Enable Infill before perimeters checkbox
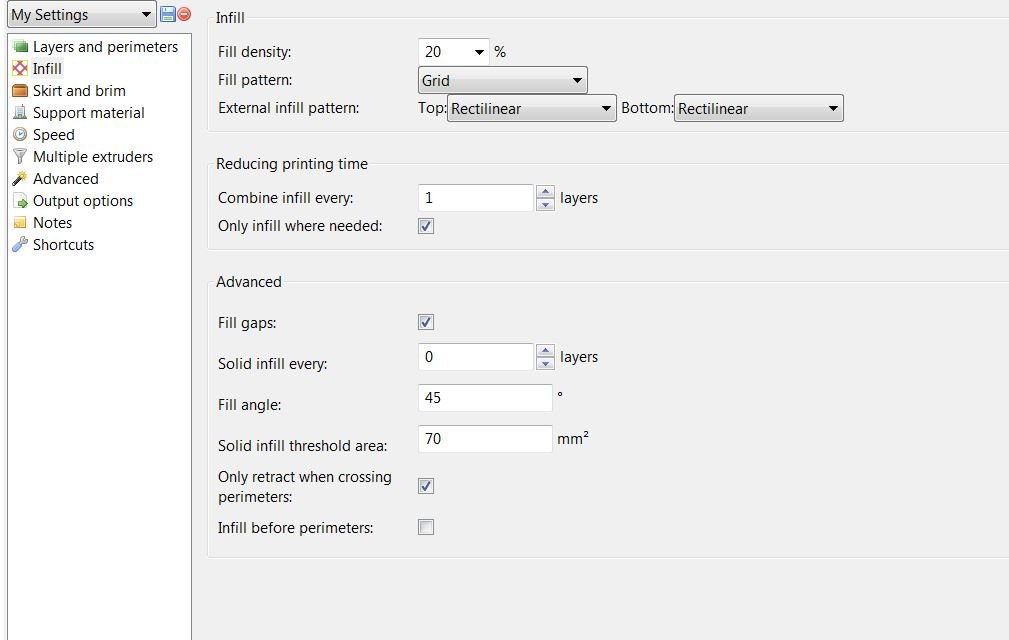Viewport: 1009px width, 640px height. click(426, 527)
